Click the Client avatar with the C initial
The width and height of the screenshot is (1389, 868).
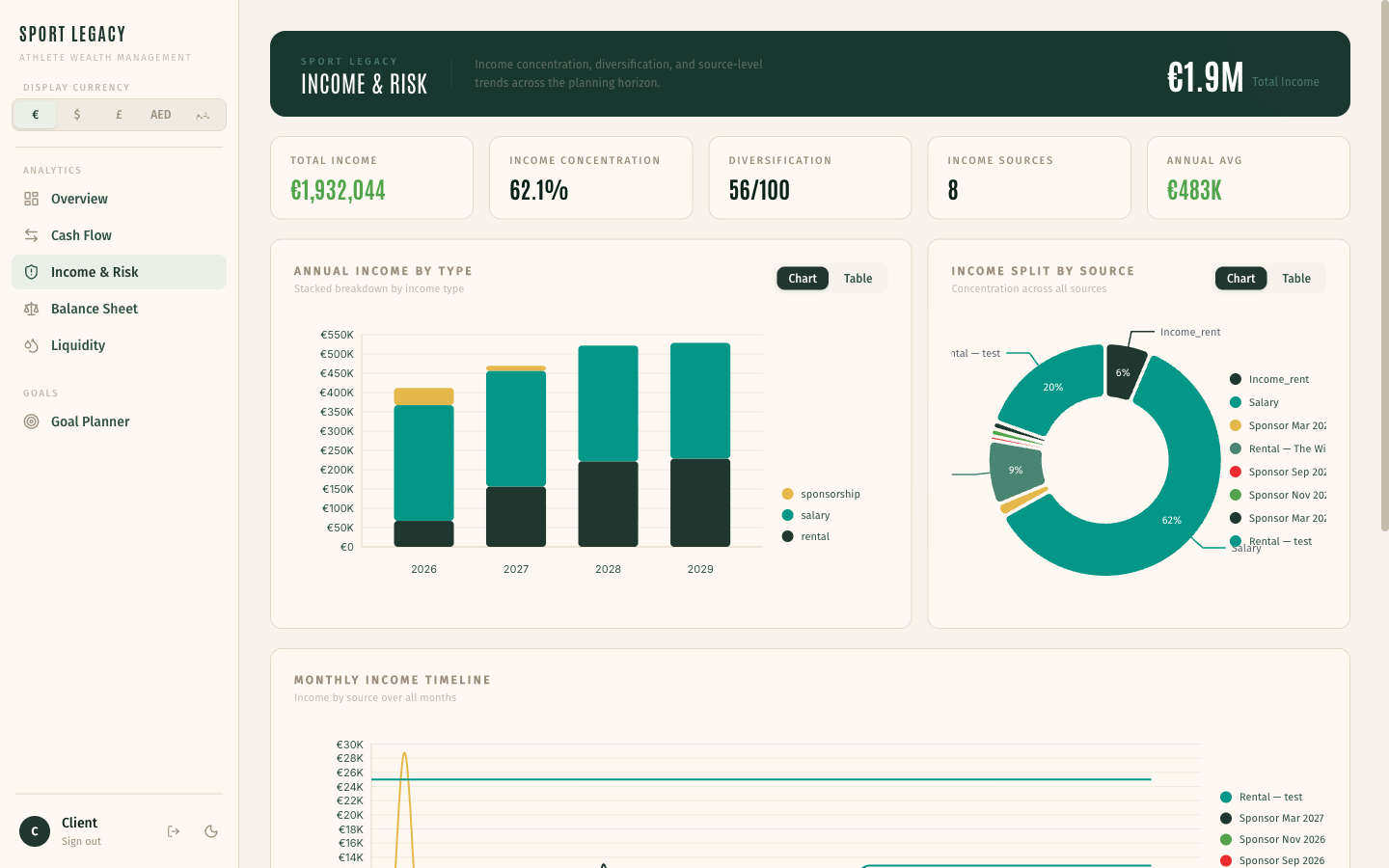tap(34, 830)
